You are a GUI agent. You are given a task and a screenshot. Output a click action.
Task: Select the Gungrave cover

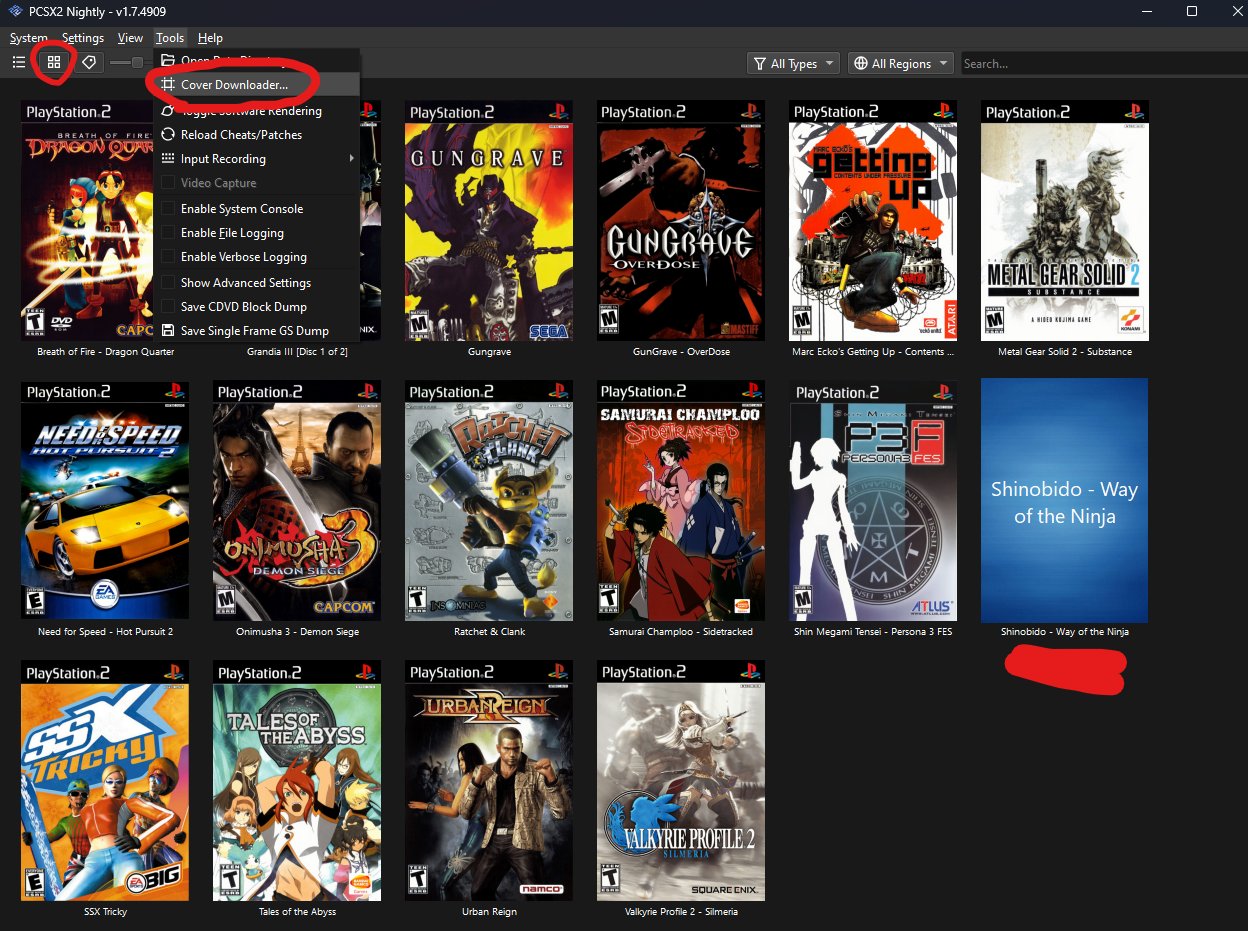coord(489,221)
